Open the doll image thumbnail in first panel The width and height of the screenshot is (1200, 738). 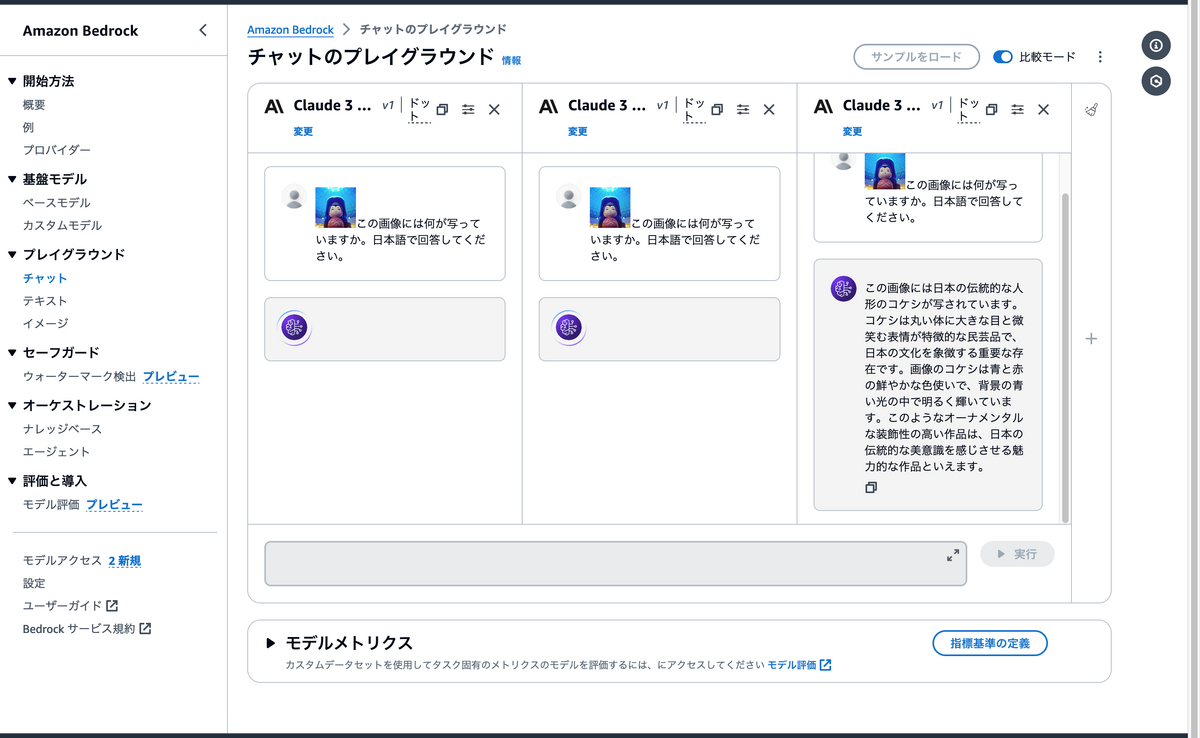tap(336, 207)
